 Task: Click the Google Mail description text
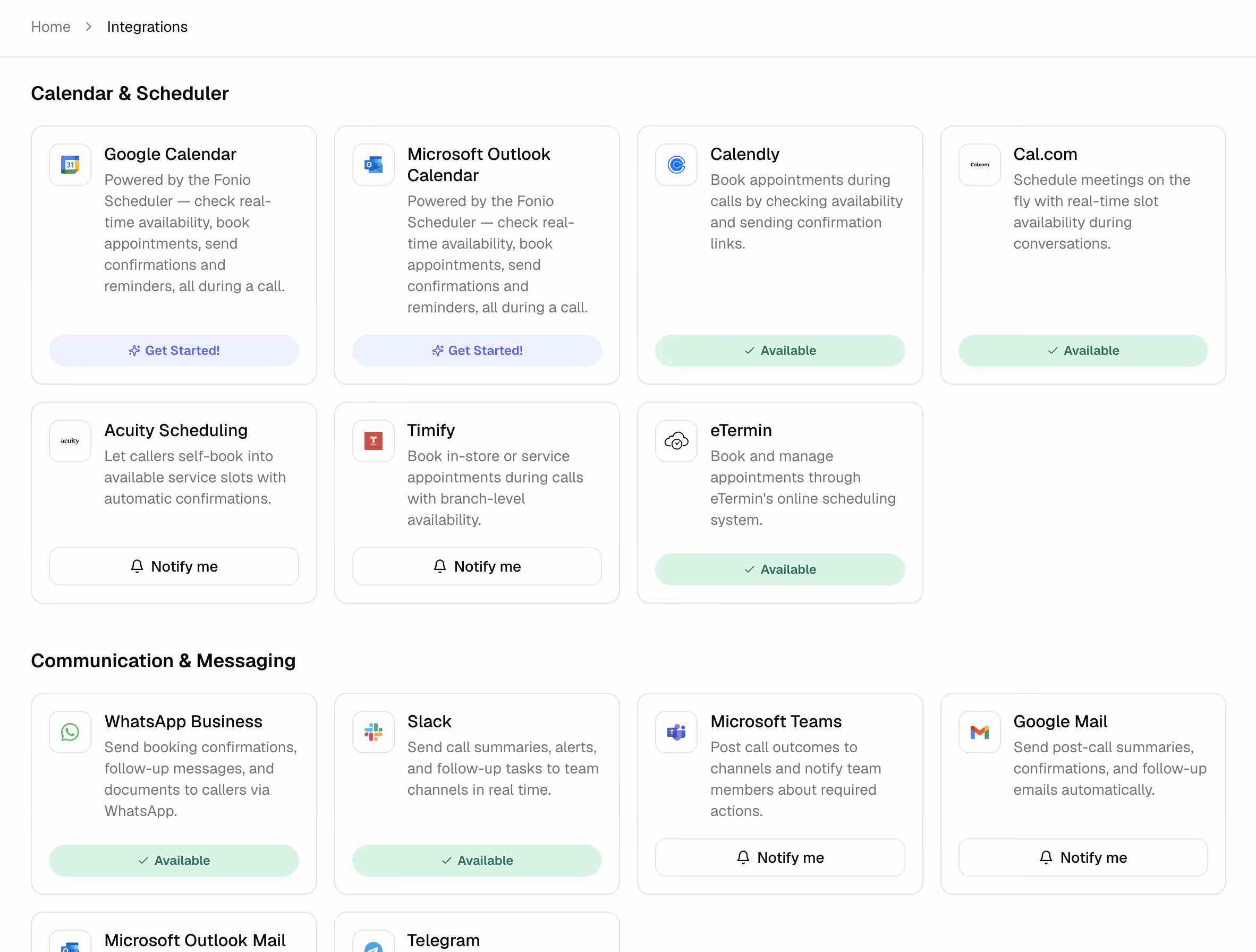tap(1109, 769)
